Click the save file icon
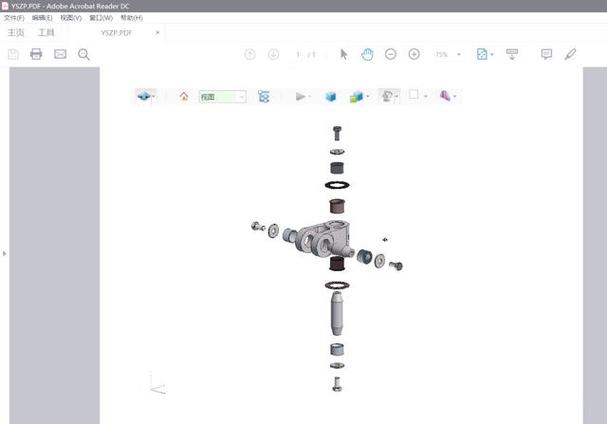The image size is (607, 424). 13,54
